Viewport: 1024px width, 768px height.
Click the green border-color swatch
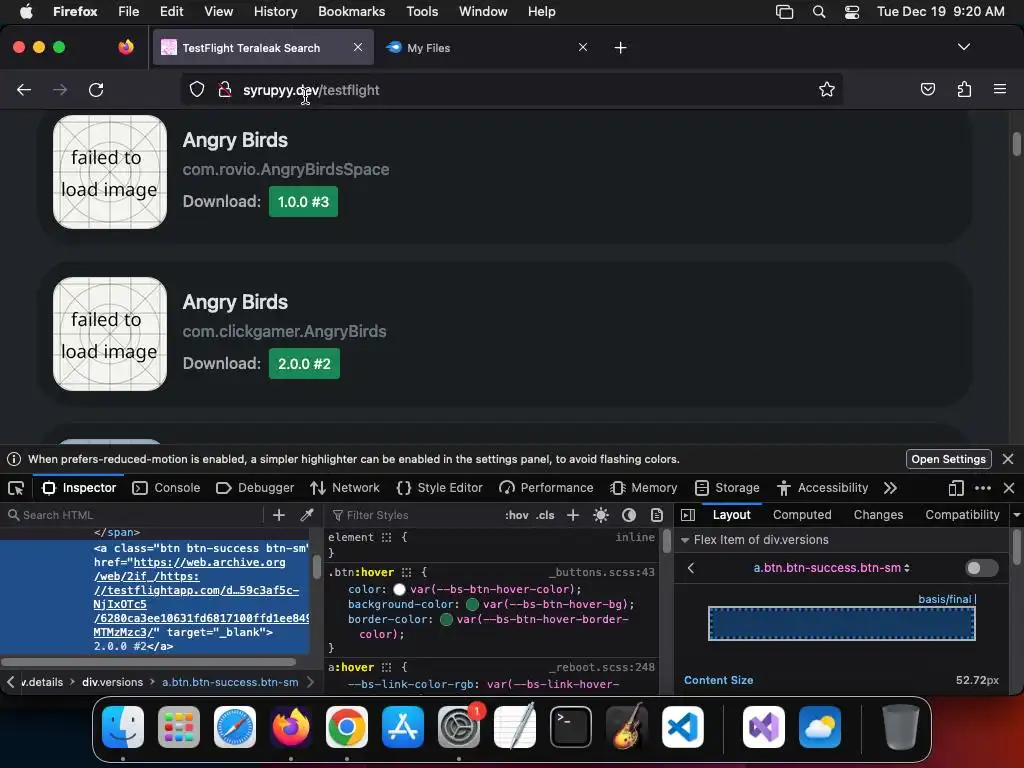(447, 620)
